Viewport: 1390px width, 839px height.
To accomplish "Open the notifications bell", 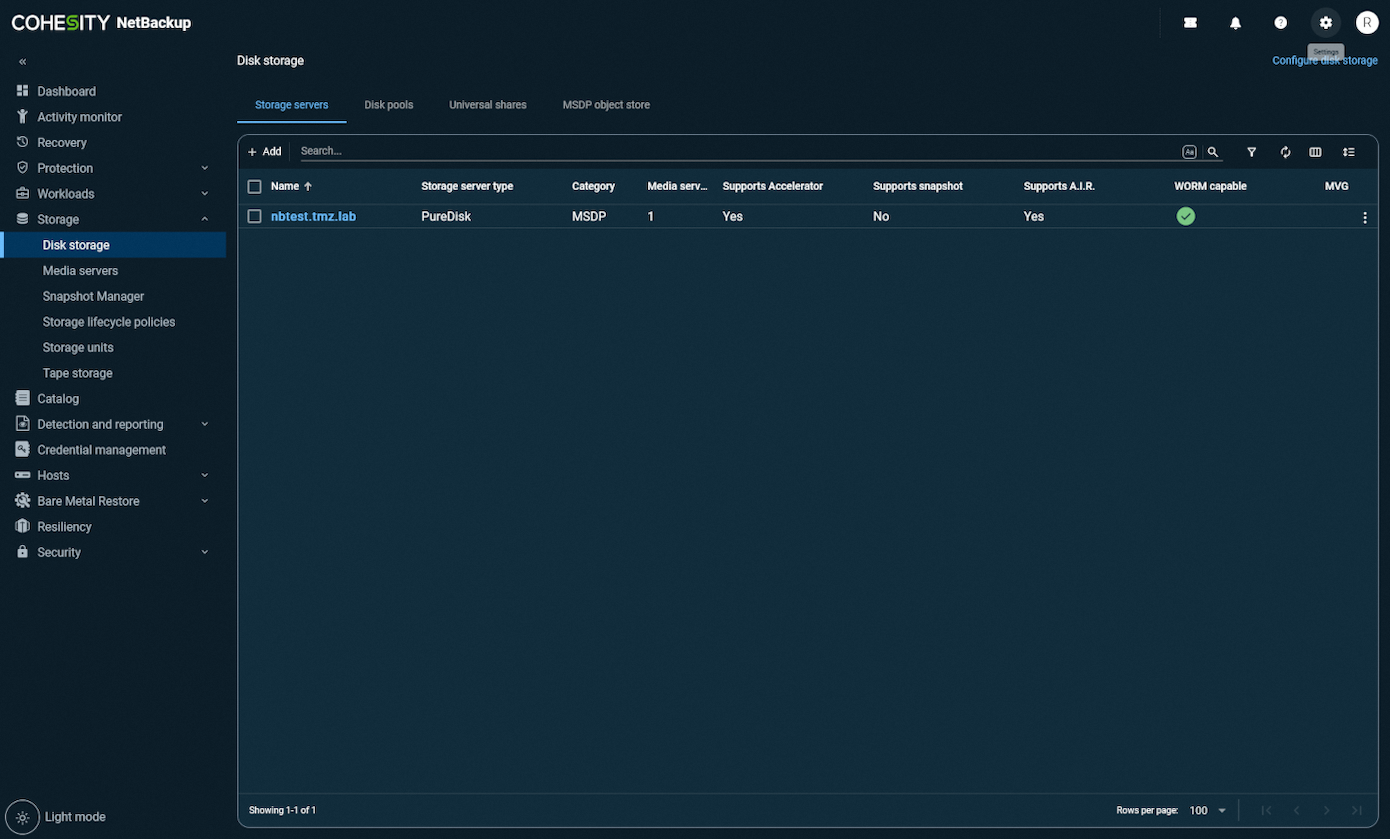I will (x=1235, y=22).
